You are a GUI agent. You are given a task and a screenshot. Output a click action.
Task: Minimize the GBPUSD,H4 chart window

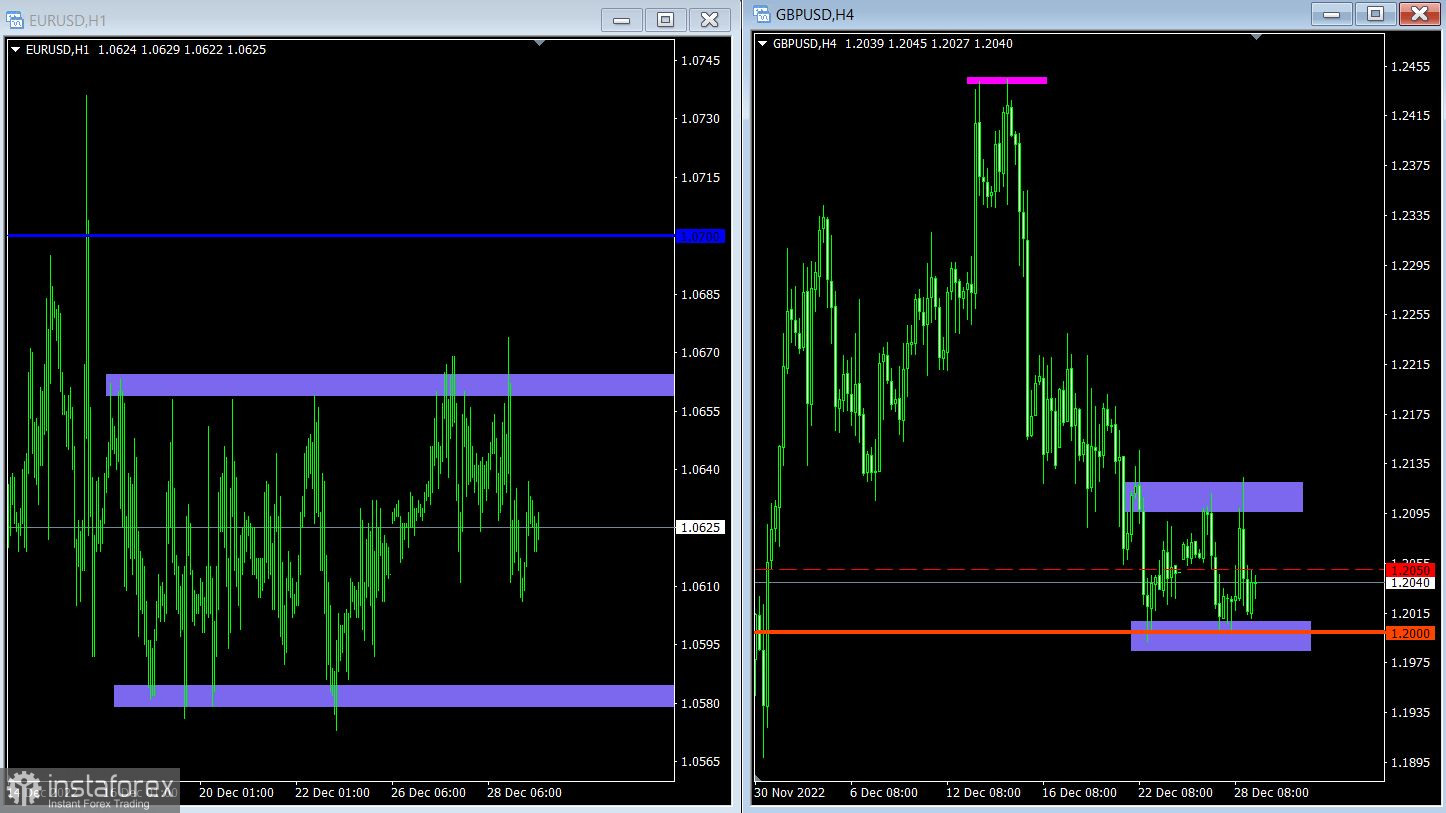(1331, 13)
